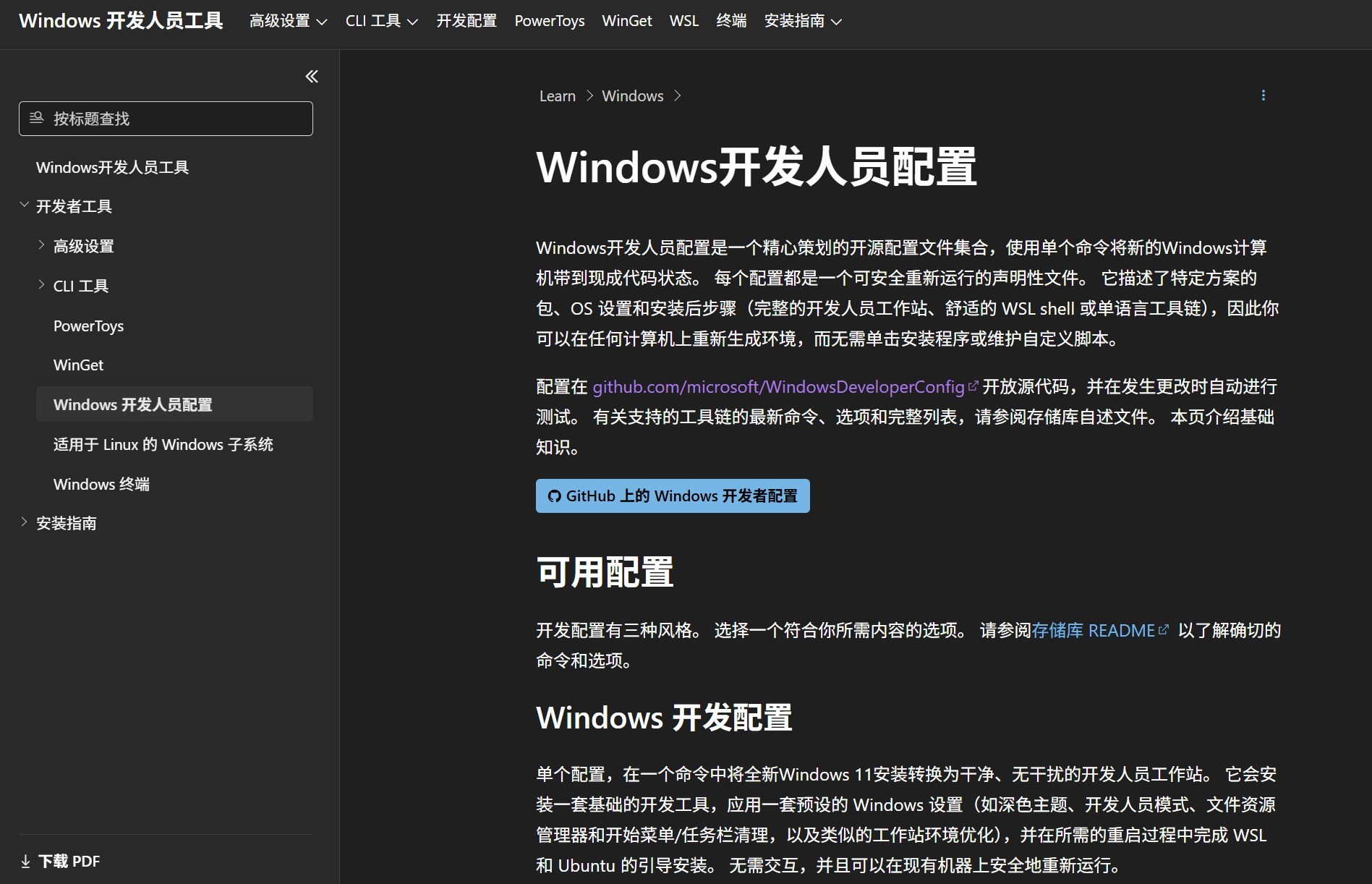Open 终端 in the top navigation
This screenshot has width=1372, height=884.
click(731, 21)
